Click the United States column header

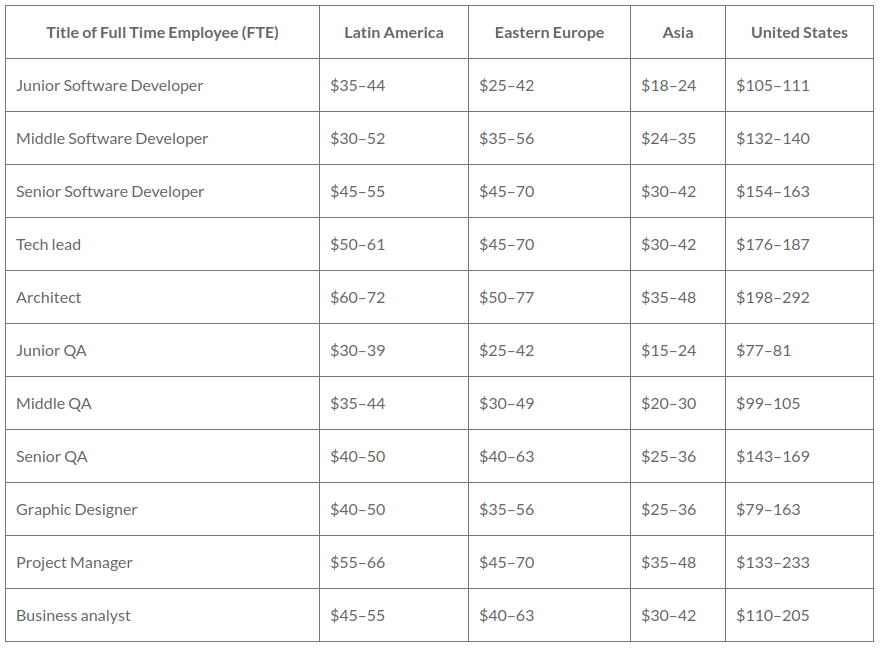[799, 33]
